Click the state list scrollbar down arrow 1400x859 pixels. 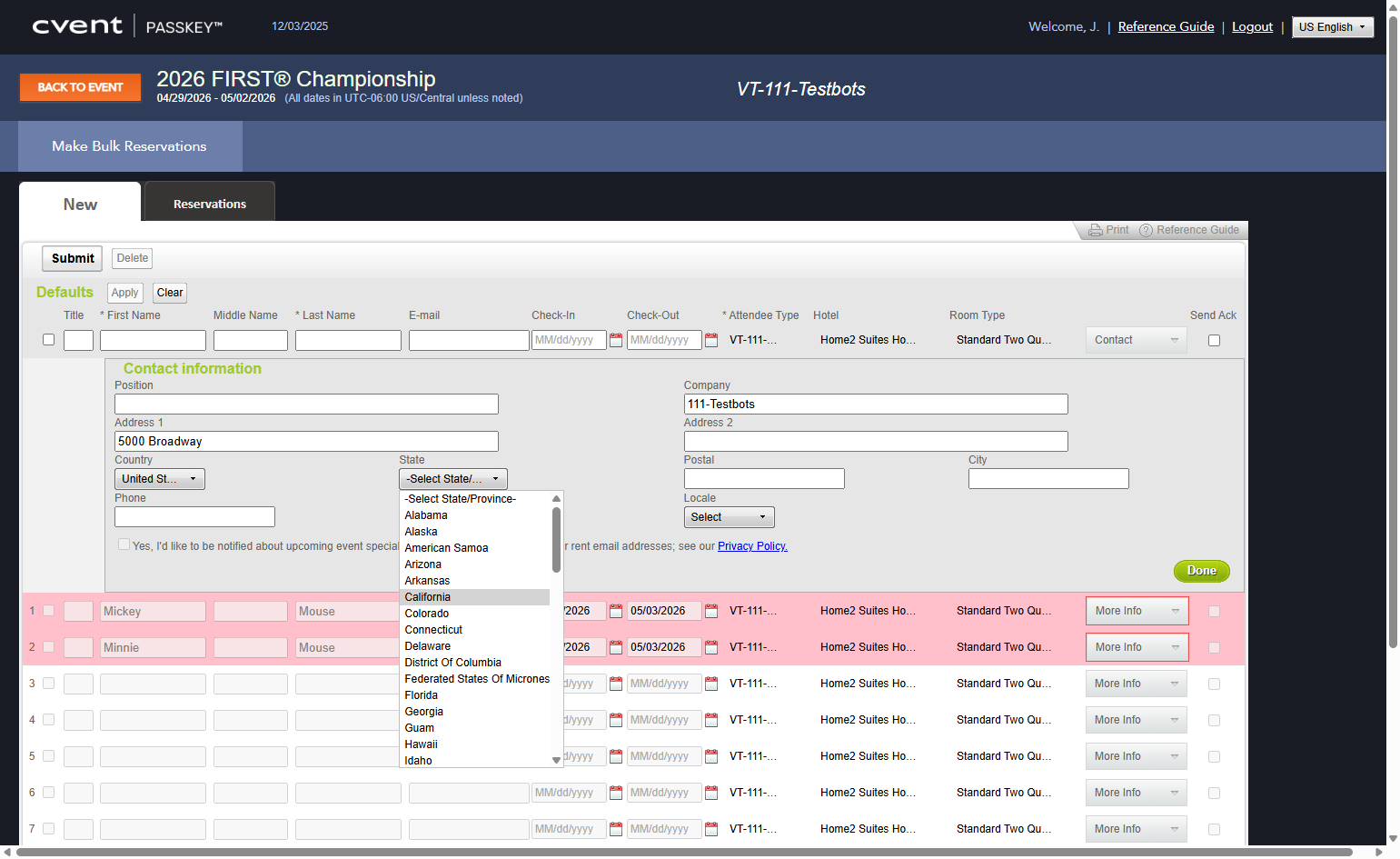[557, 761]
